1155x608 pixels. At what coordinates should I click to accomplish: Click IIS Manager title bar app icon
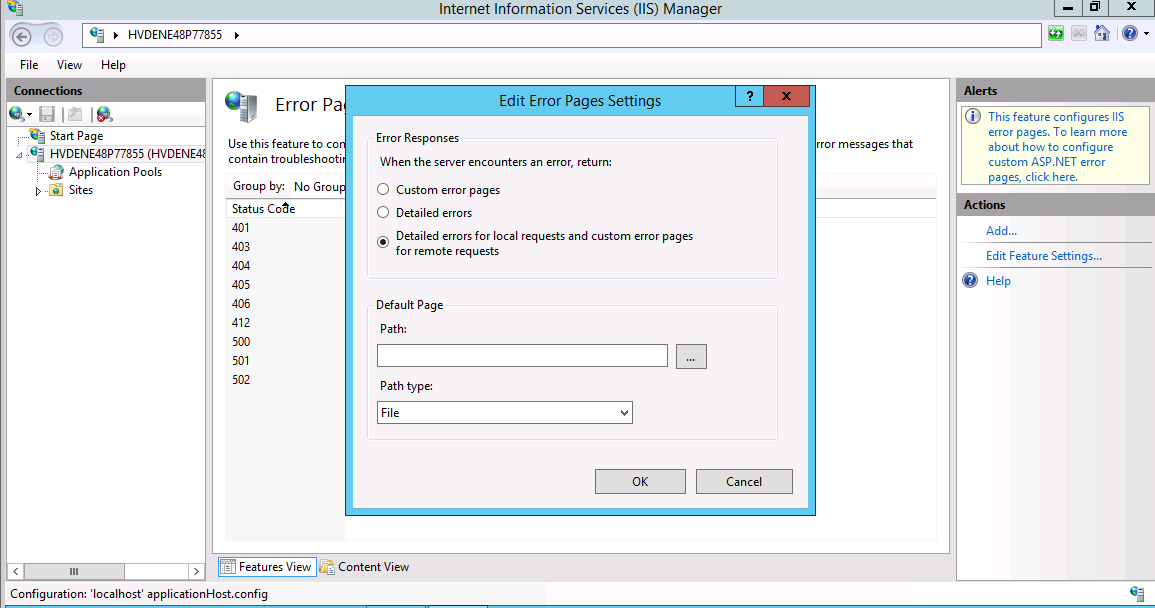tap(15, 8)
